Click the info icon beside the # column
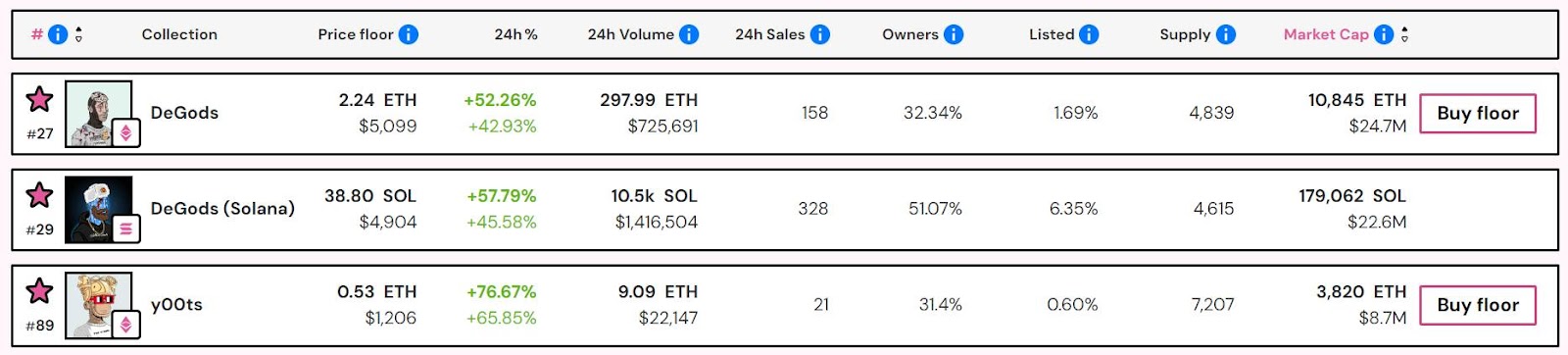Screen dimensions: 1568x355 click(58, 34)
